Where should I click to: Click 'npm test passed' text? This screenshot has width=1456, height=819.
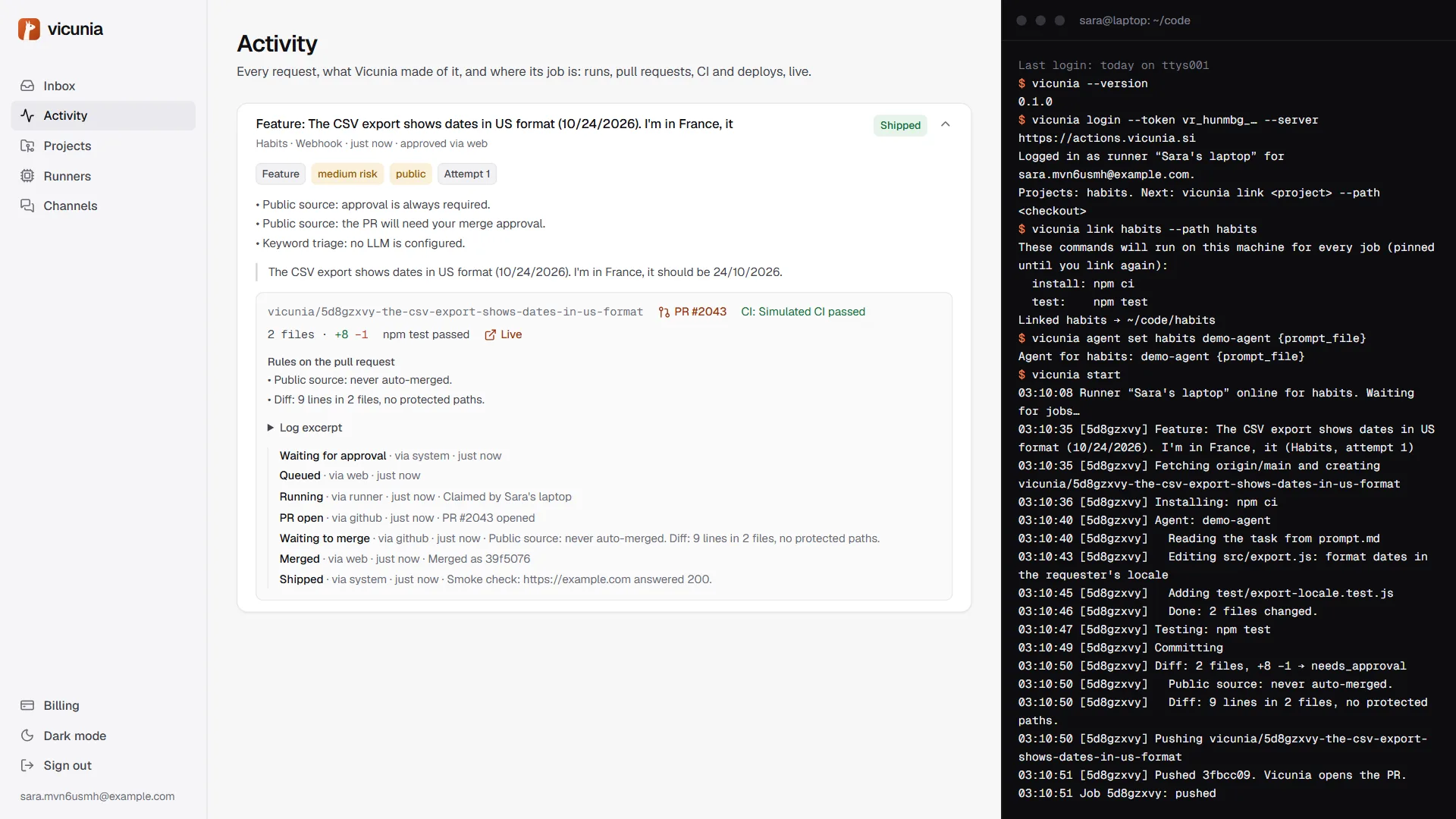tap(425, 334)
